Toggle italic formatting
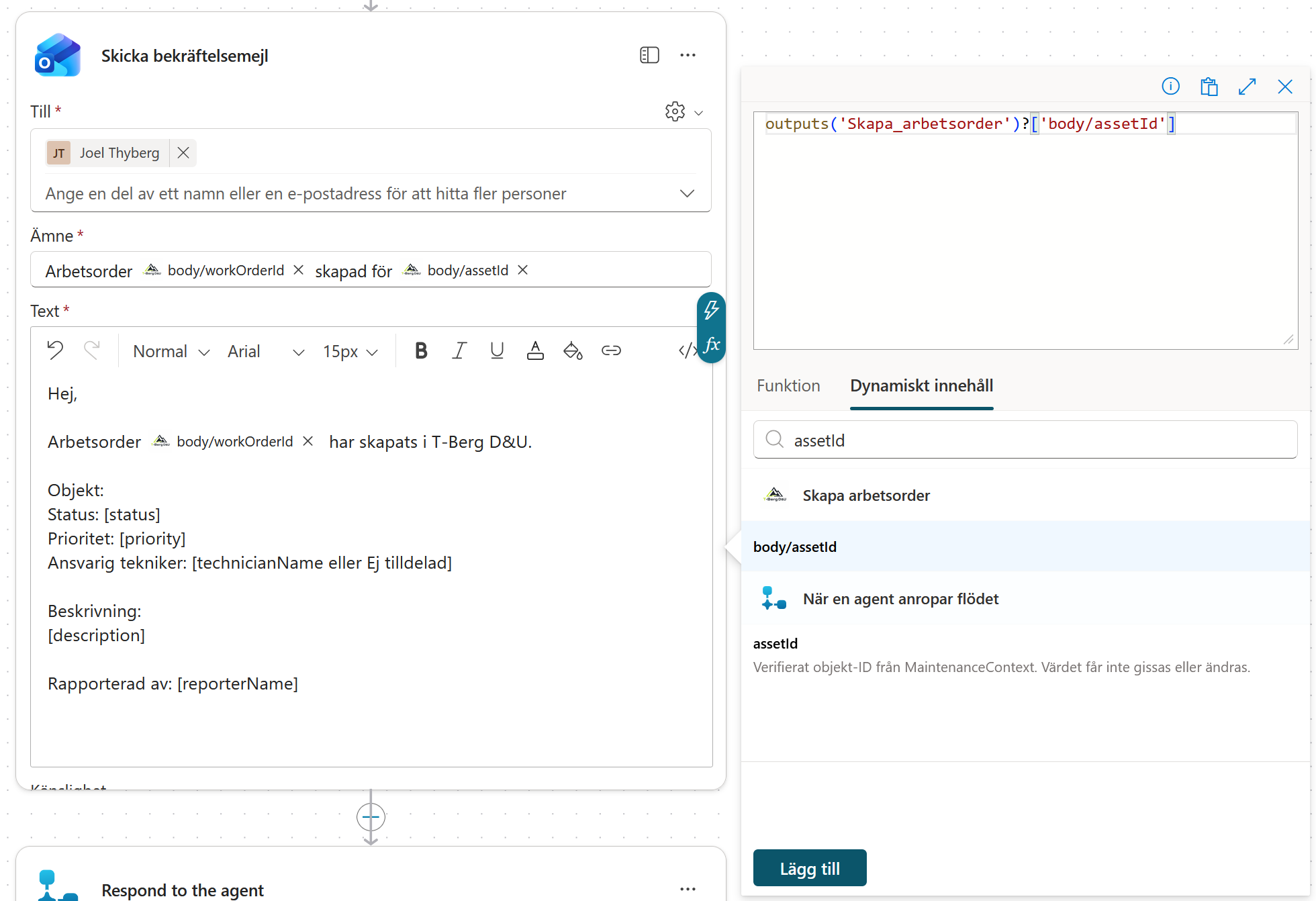This screenshot has width=1316, height=901. click(459, 350)
